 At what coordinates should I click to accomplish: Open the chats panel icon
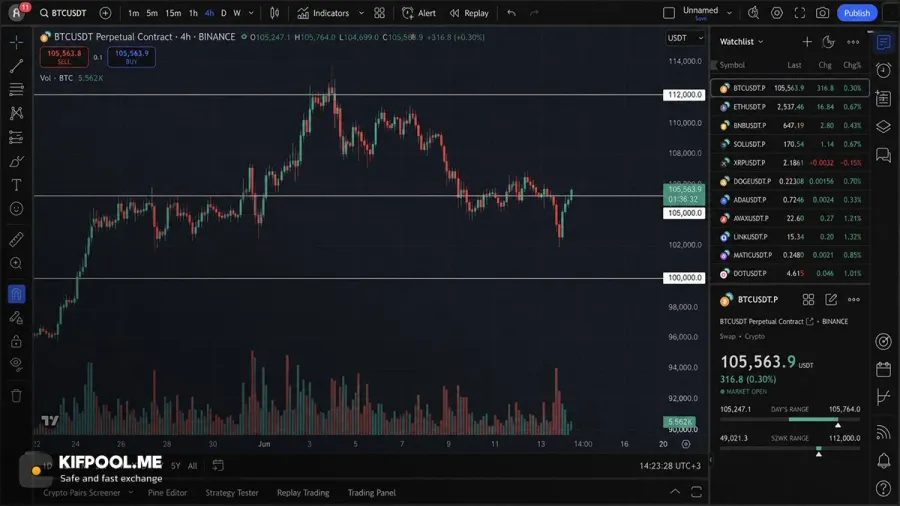coord(884,155)
